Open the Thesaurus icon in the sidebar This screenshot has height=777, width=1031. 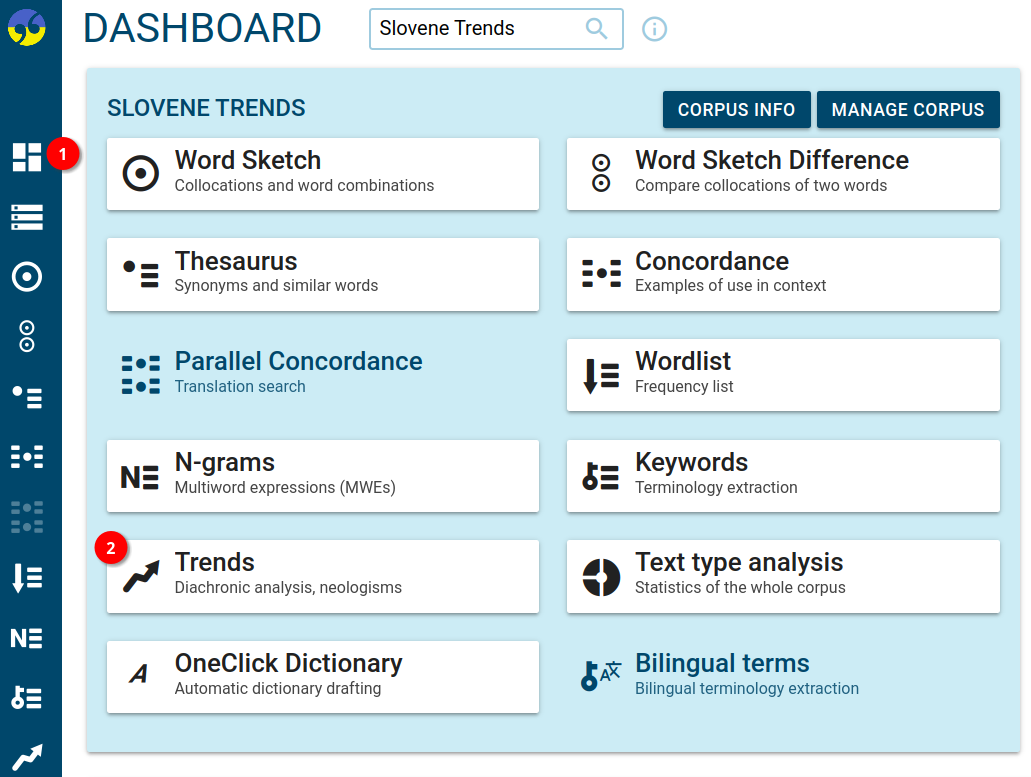point(28,397)
